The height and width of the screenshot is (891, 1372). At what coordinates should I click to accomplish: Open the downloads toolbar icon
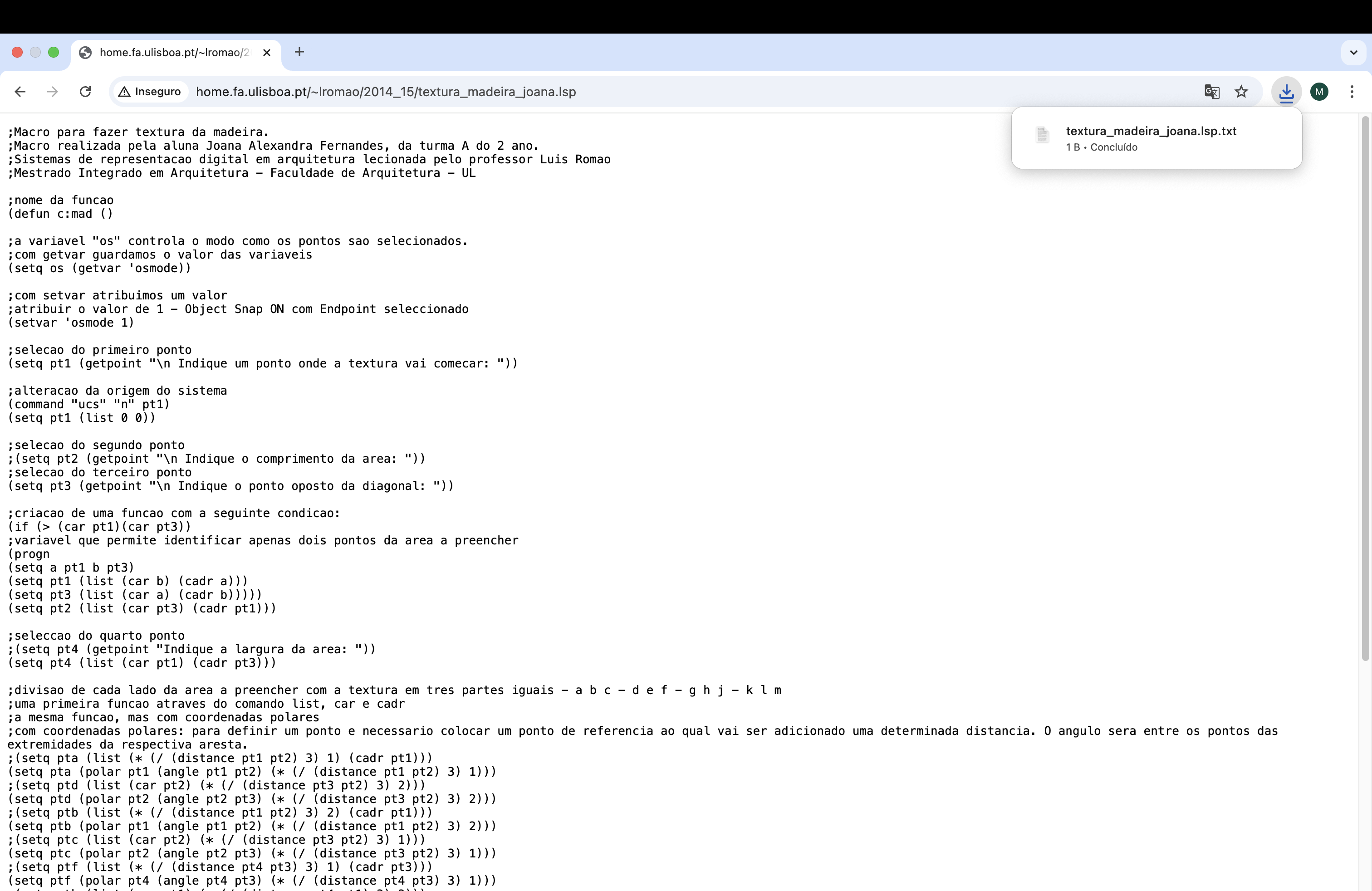point(1286,92)
